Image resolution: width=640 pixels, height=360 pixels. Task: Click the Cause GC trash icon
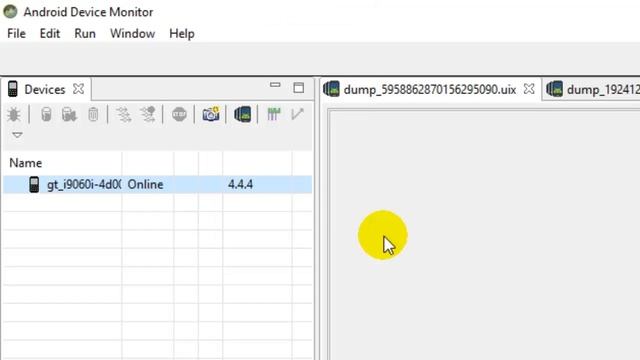point(93,115)
